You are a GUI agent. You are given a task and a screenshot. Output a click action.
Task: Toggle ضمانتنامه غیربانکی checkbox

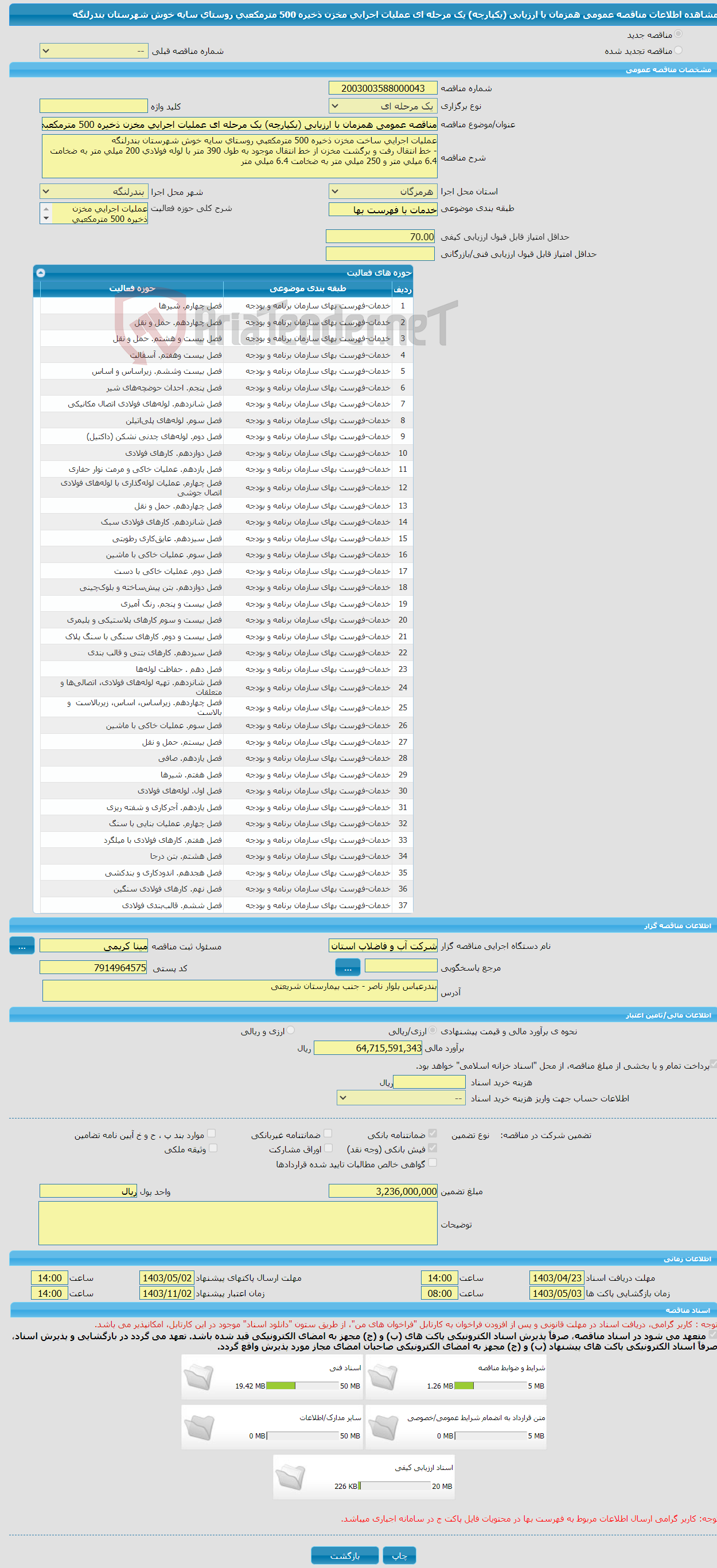tap(328, 1133)
